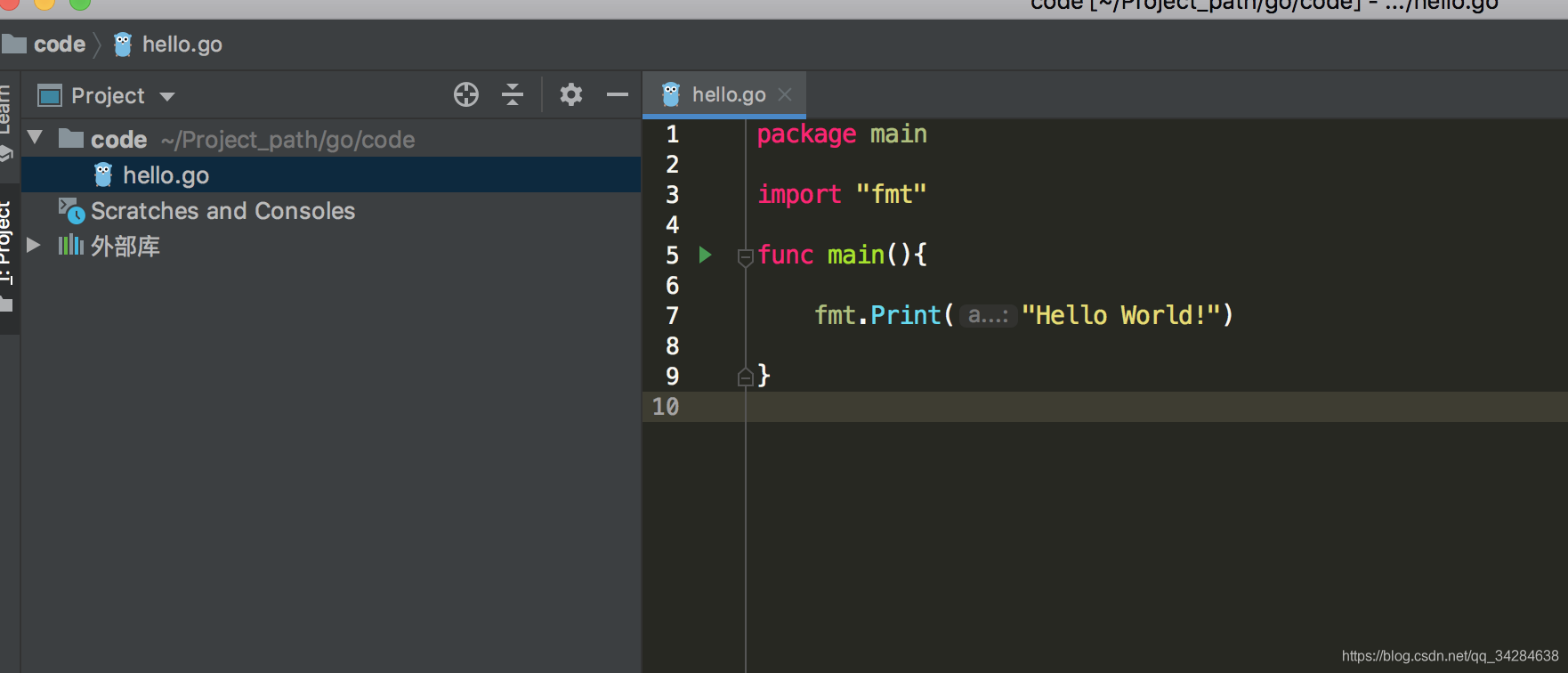Close the hello.go editor tab
The image size is (1568, 673).
[x=785, y=94]
